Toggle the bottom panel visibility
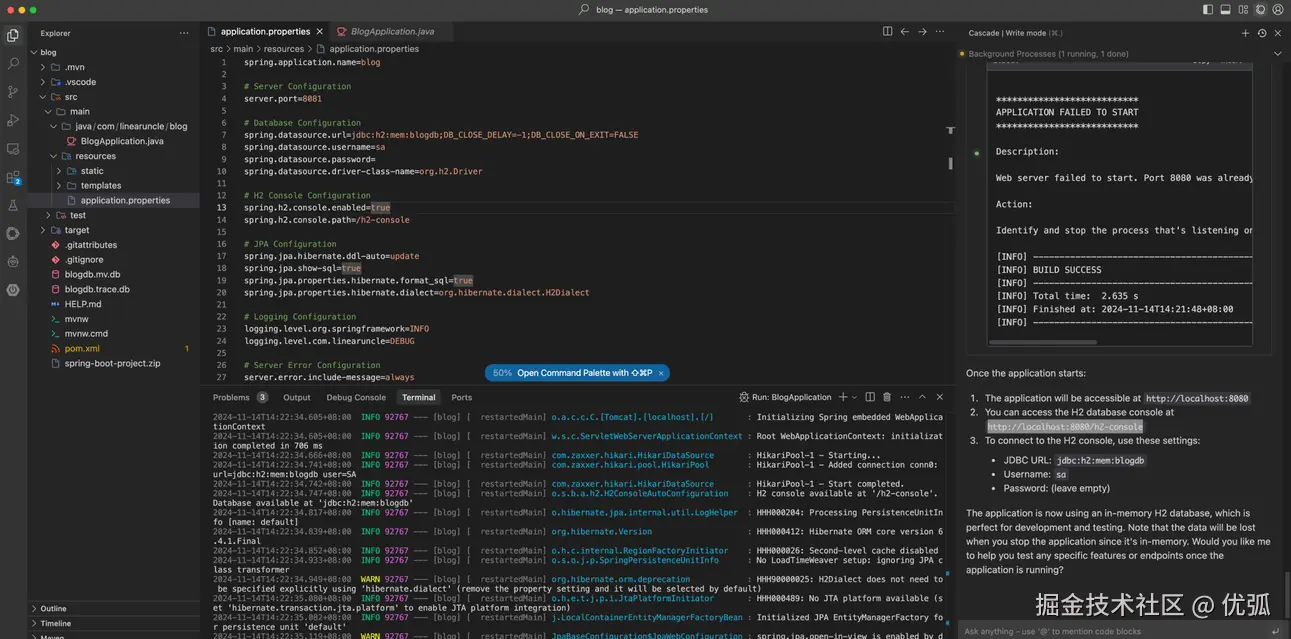The width and height of the screenshot is (1291, 639). [1226, 10]
